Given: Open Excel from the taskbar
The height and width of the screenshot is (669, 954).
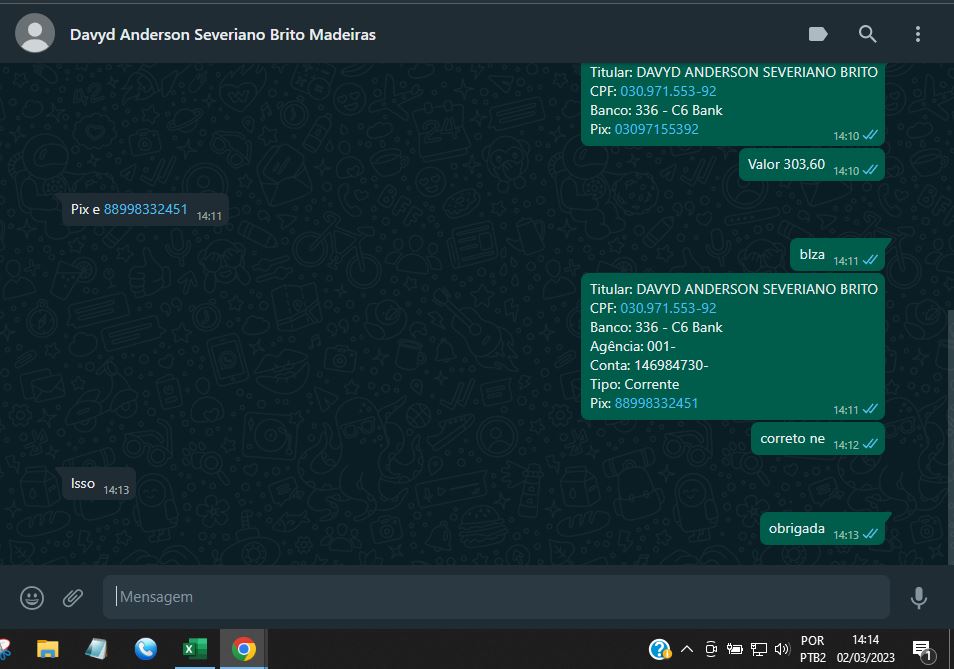Looking at the screenshot, I should pos(194,649).
